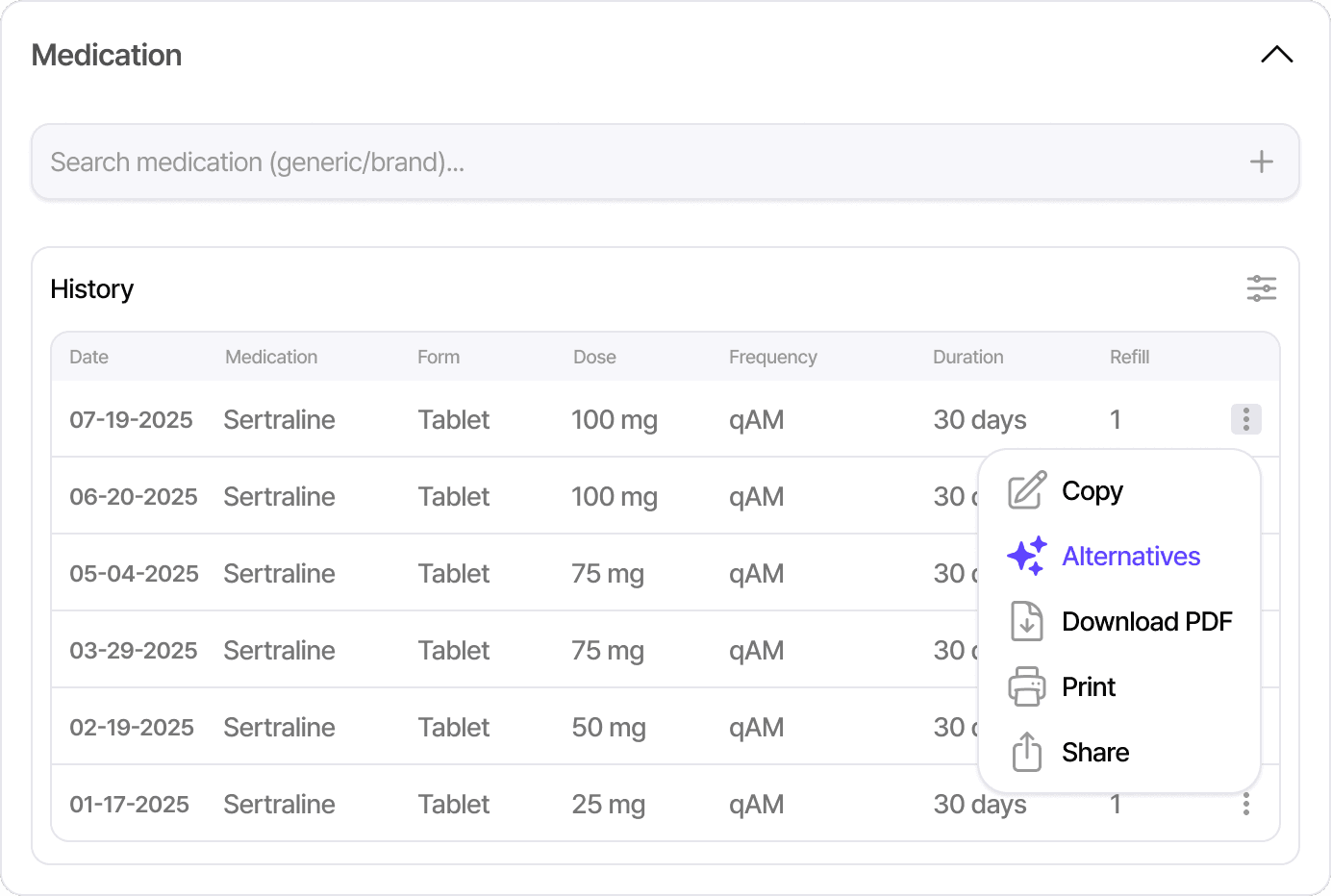Open three-dot menu for 01-17-2025 row
Screen dimensions: 1331x896
[x=1245, y=804]
